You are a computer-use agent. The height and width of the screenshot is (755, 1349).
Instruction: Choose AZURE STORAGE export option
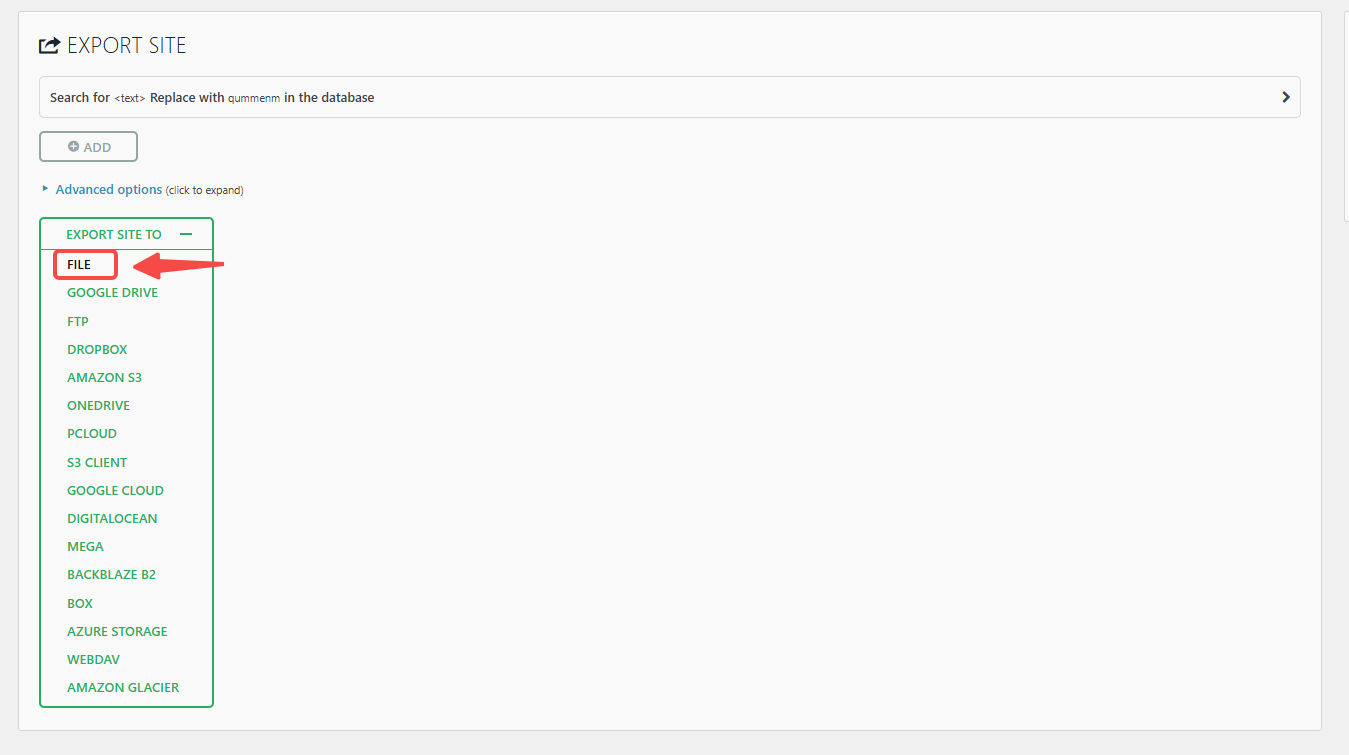[117, 631]
